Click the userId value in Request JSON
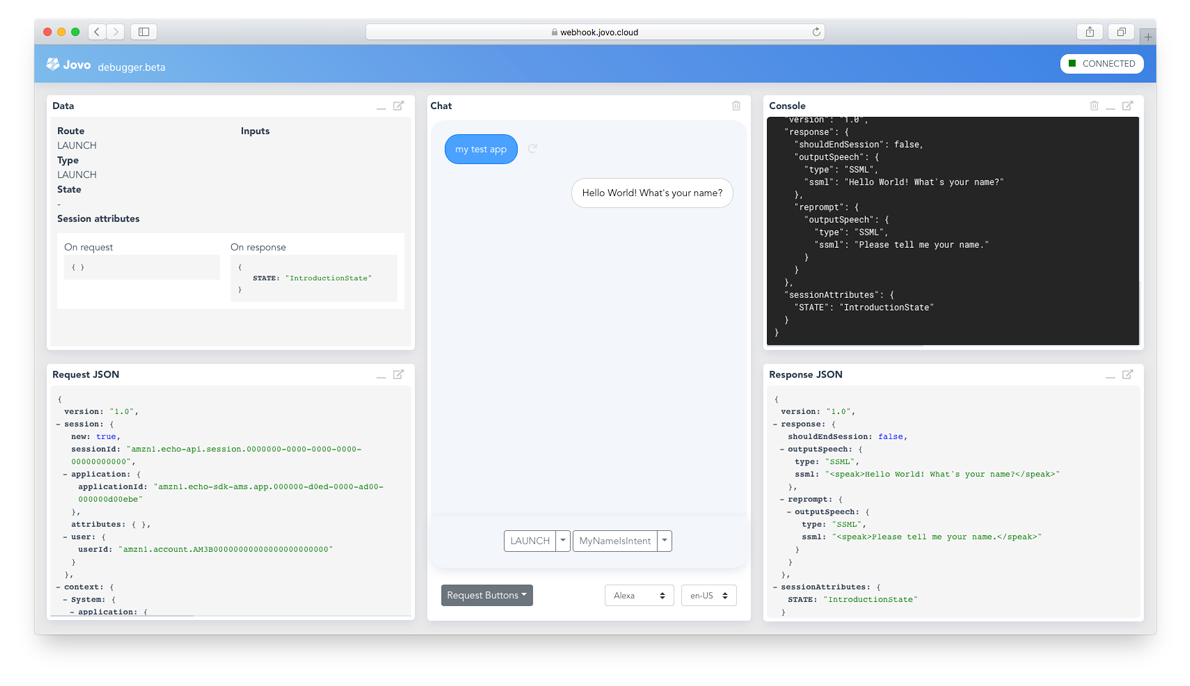 [225, 549]
